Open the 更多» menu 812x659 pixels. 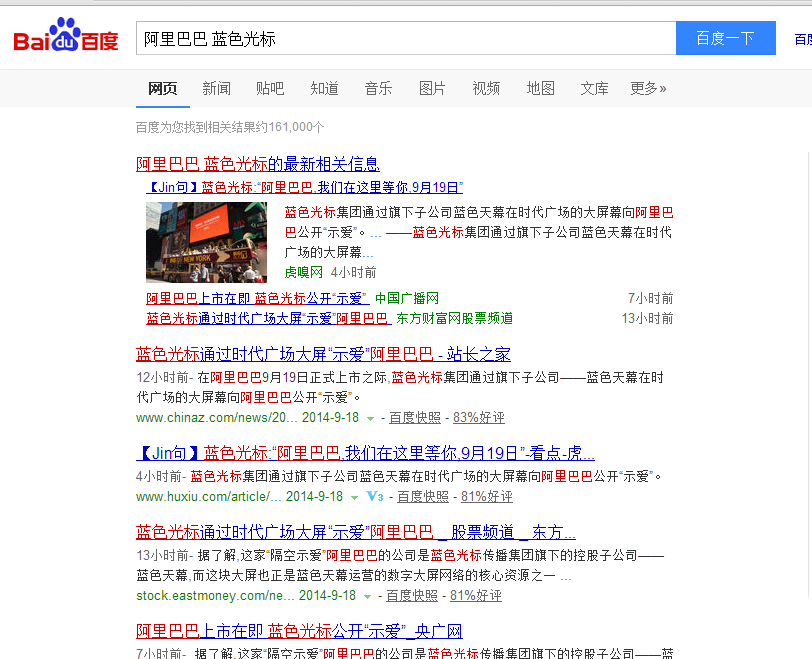[x=648, y=89]
